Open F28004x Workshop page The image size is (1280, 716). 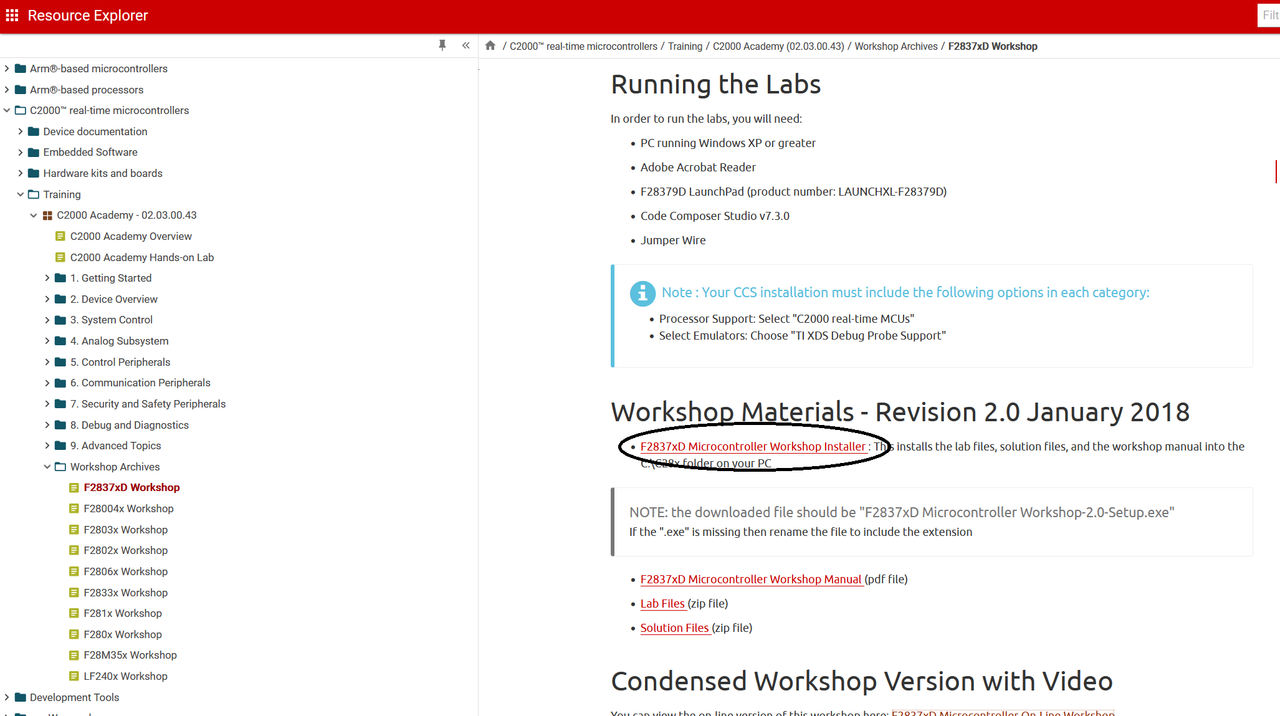[129, 509]
